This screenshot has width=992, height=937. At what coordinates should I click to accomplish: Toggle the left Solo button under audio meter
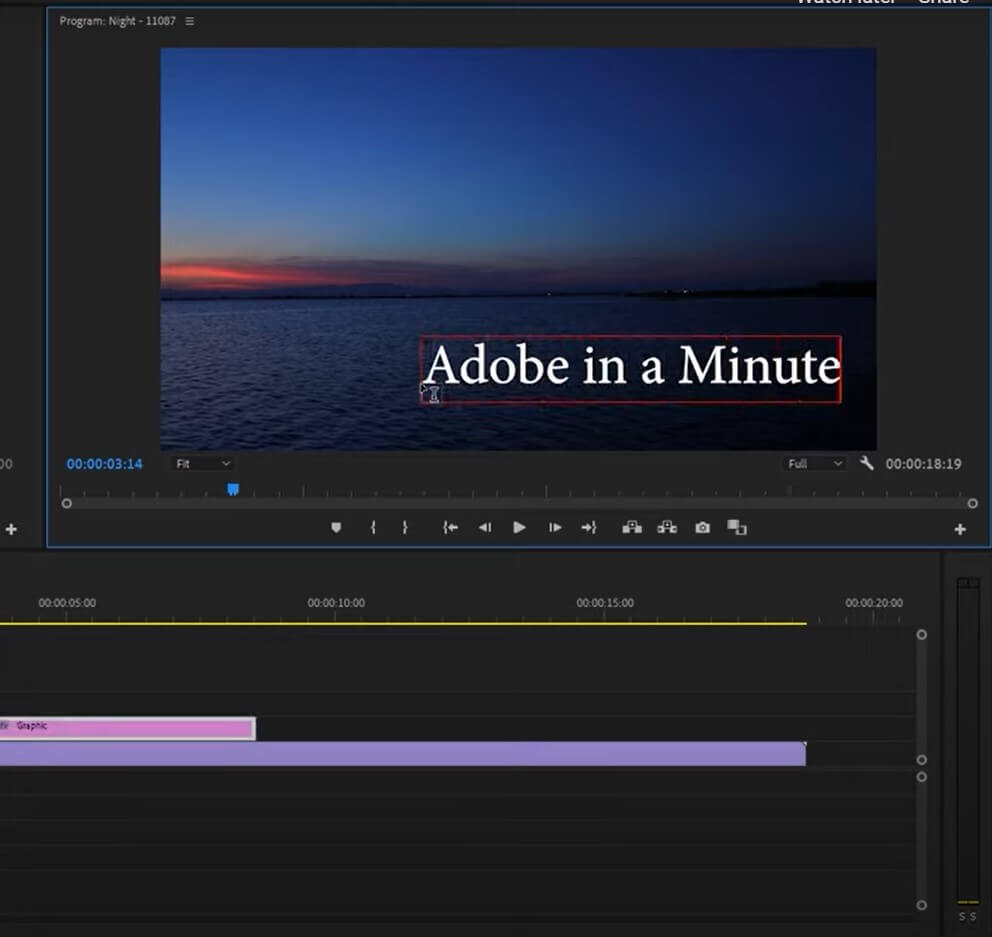click(x=962, y=917)
